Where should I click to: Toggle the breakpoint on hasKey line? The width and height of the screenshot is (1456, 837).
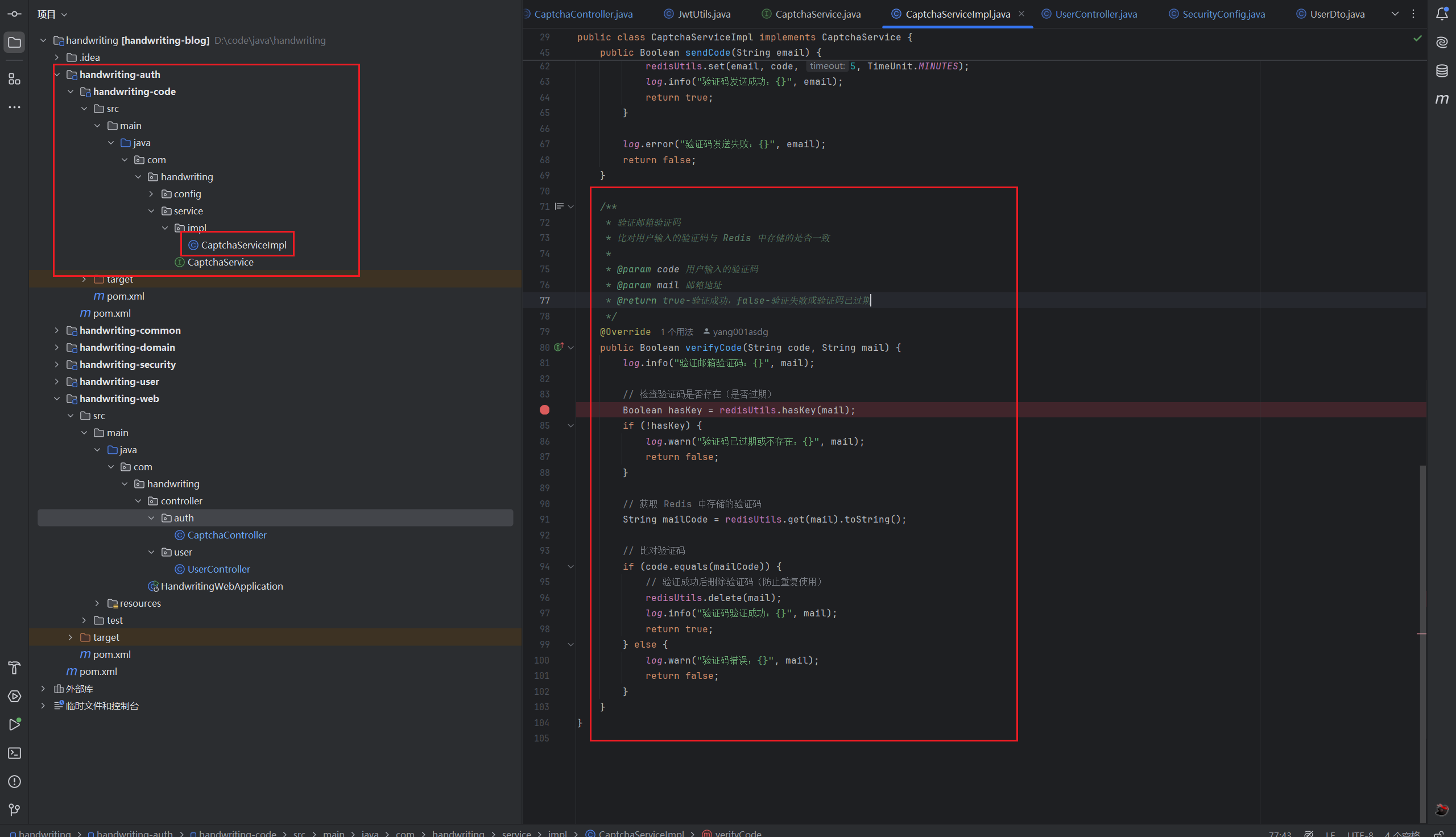(544, 410)
